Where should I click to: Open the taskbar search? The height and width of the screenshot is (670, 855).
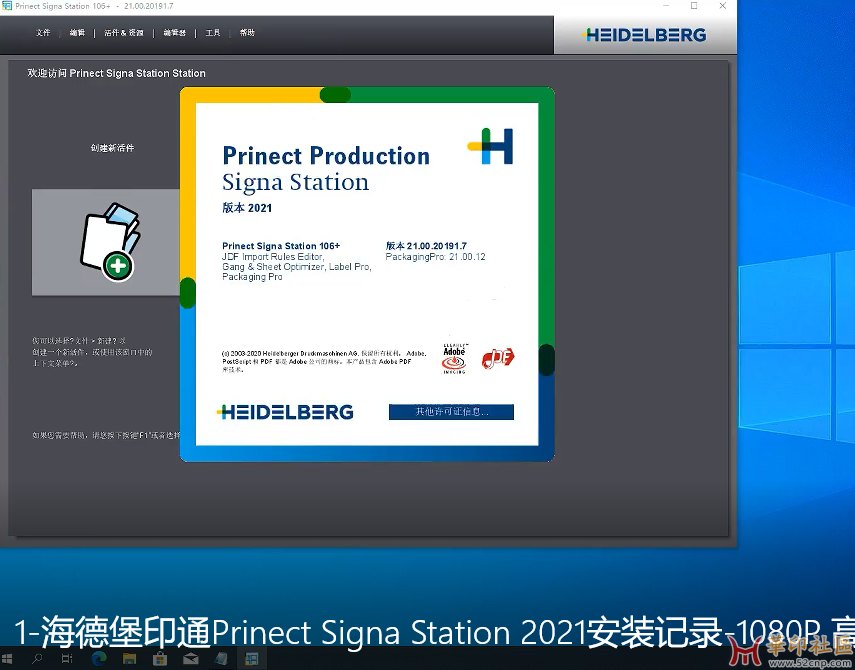(37, 659)
